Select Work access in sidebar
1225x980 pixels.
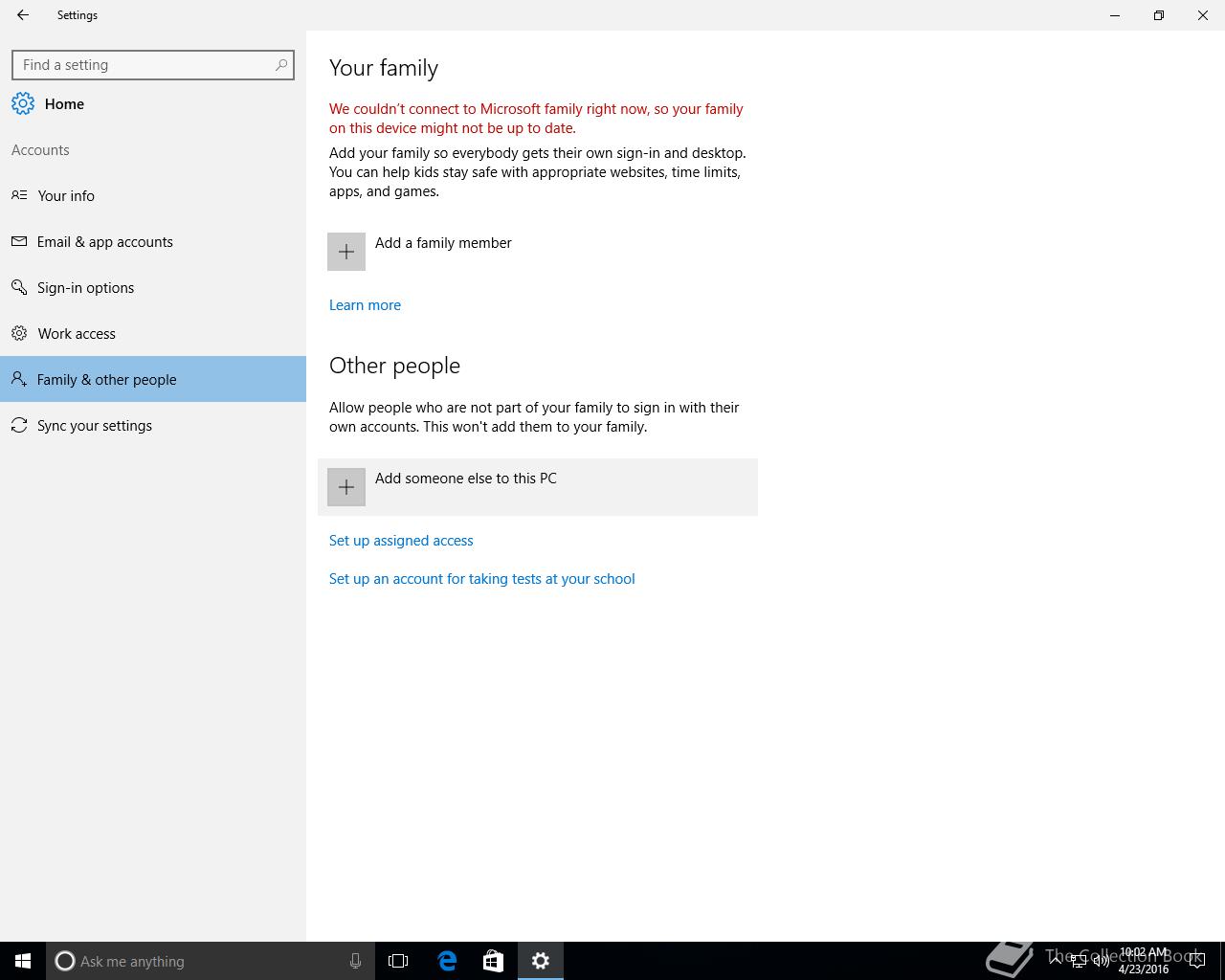click(153, 333)
